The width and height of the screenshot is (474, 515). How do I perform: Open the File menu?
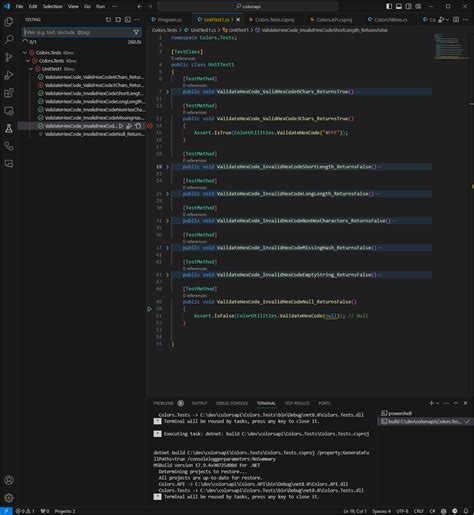coord(19,6)
